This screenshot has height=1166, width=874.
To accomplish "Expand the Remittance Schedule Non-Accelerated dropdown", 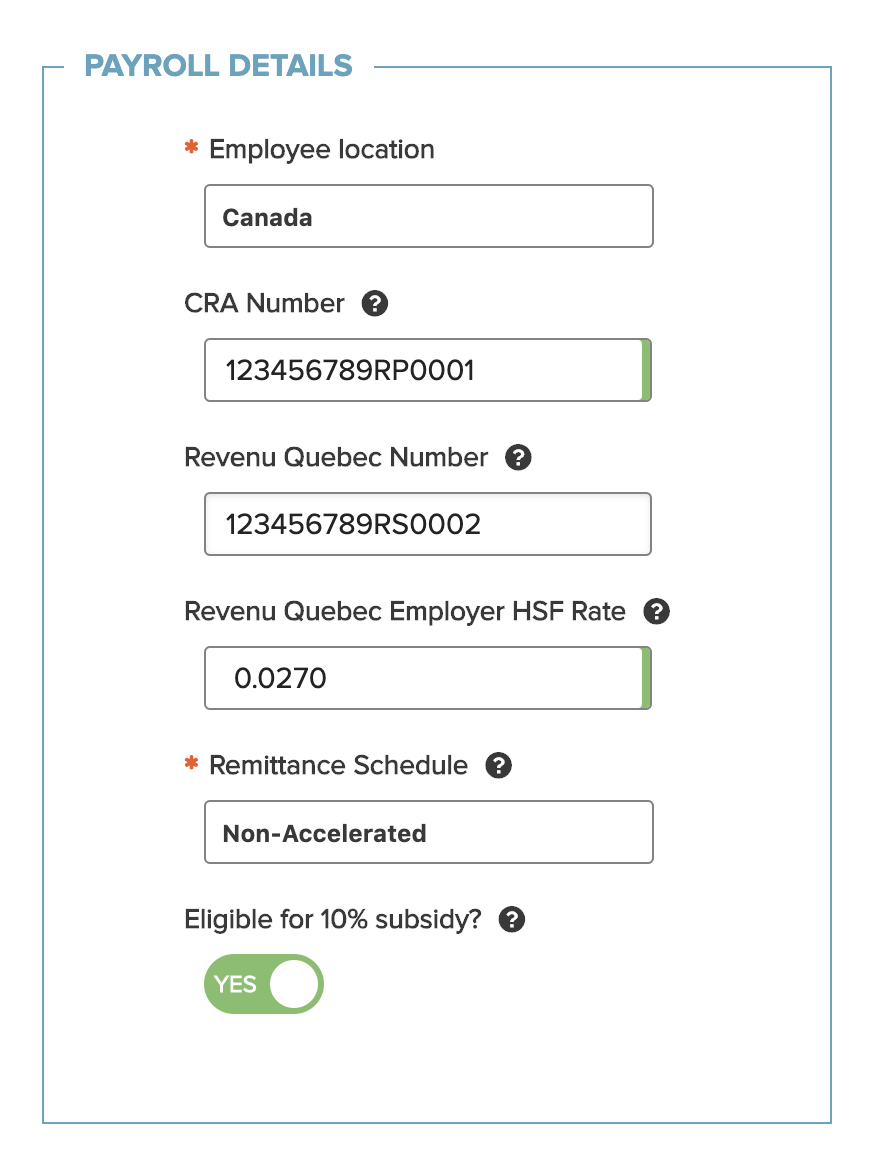I will [x=428, y=832].
